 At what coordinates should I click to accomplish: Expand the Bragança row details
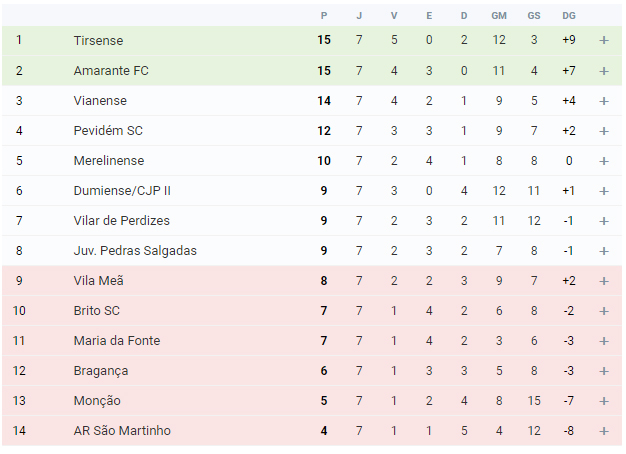[x=604, y=371]
